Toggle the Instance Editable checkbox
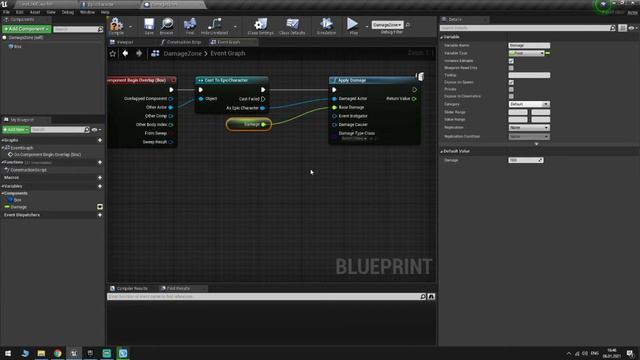The image size is (640, 360). pyautogui.click(x=511, y=61)
